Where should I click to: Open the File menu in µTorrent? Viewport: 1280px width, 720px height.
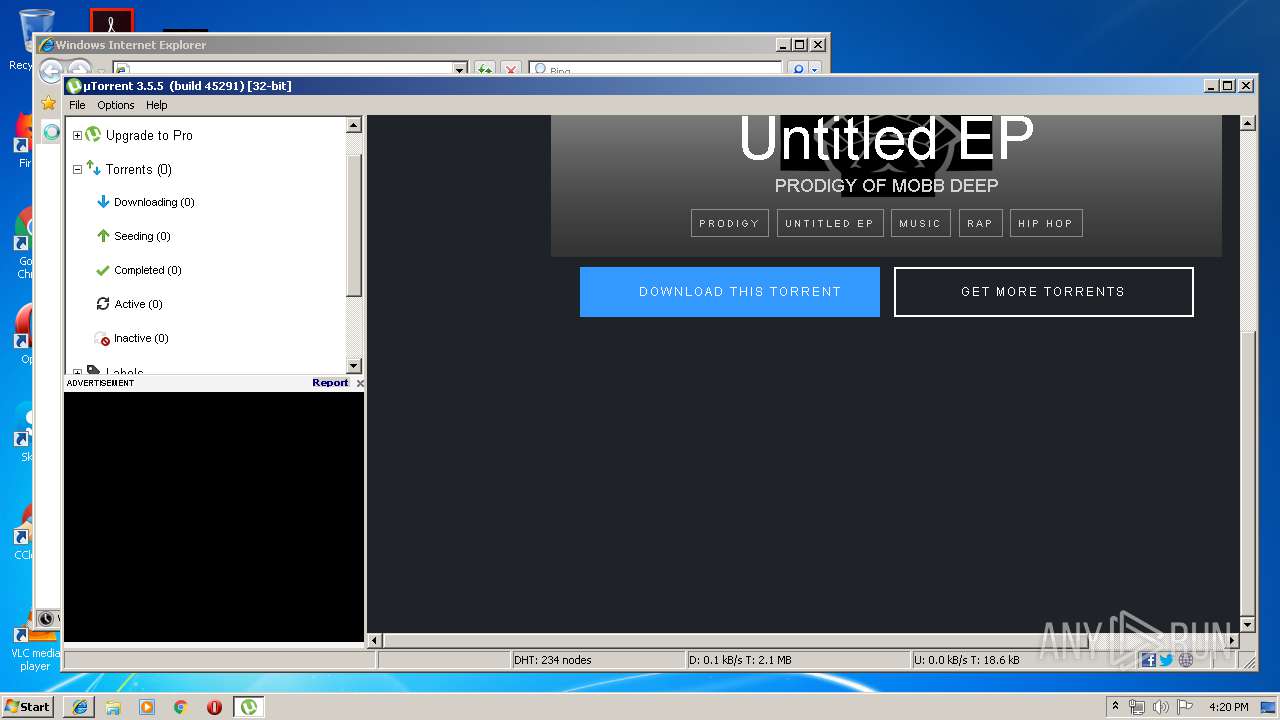(77, 105)
